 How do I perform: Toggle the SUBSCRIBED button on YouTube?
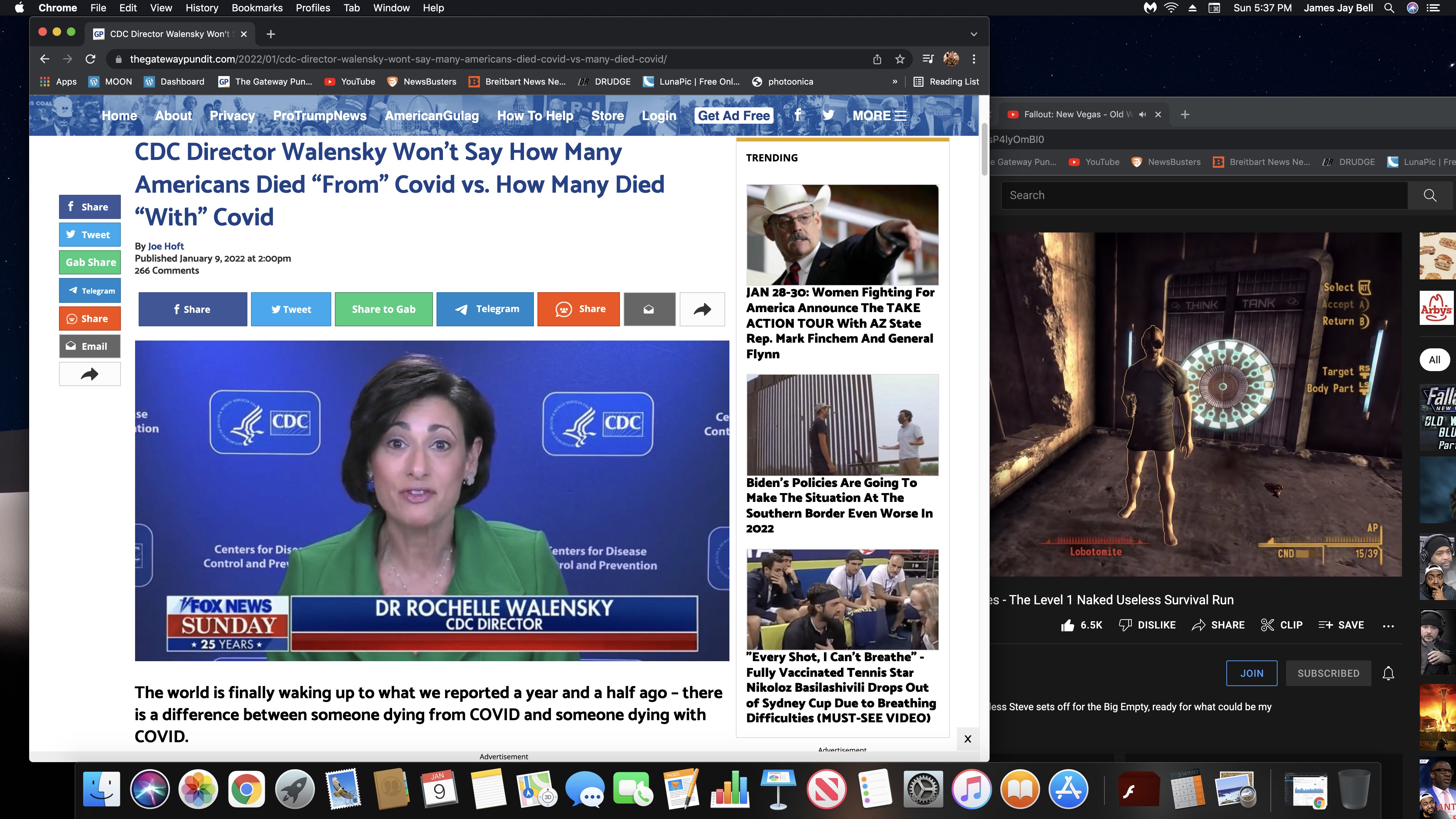[1328, 673]
